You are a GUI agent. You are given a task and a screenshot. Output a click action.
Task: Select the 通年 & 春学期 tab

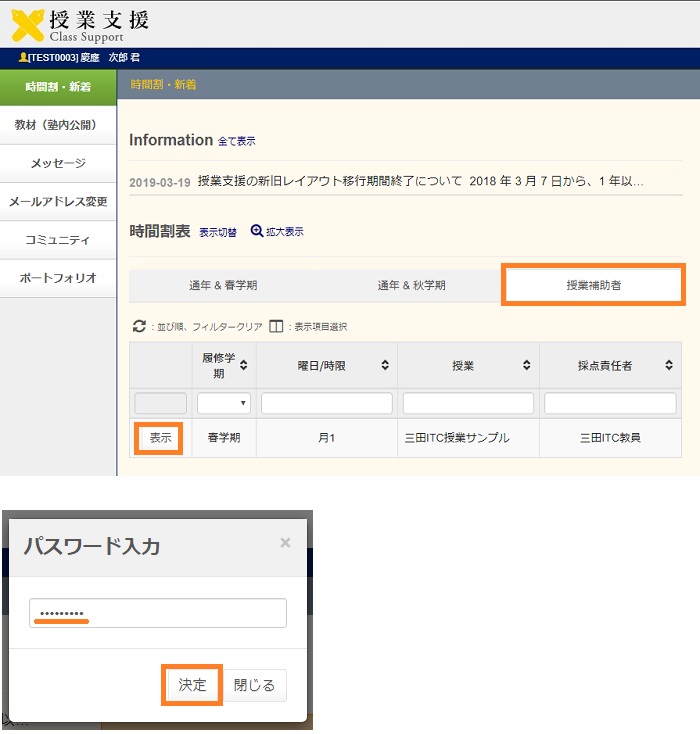223,285
